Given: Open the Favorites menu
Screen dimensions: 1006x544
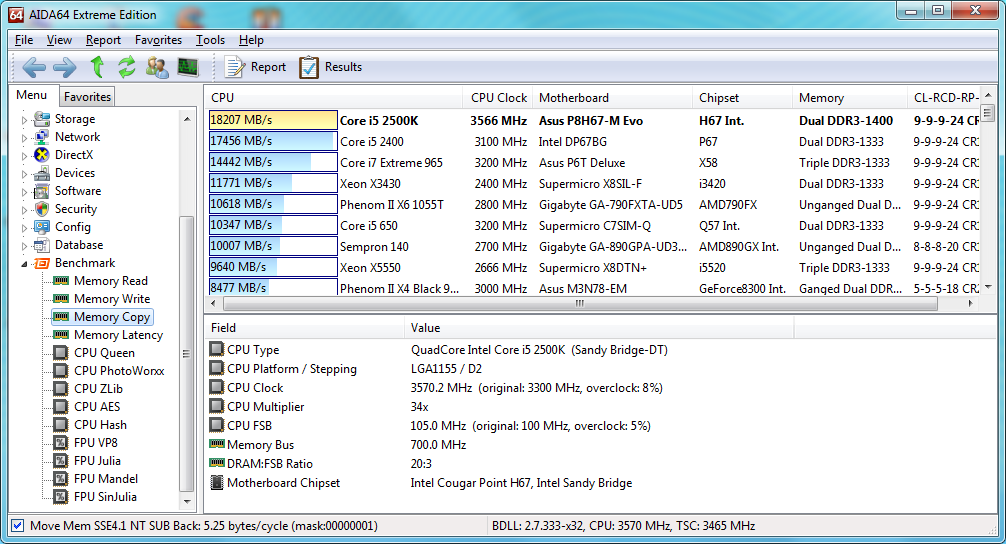Looking at the screenshot, I should [158, 40].
